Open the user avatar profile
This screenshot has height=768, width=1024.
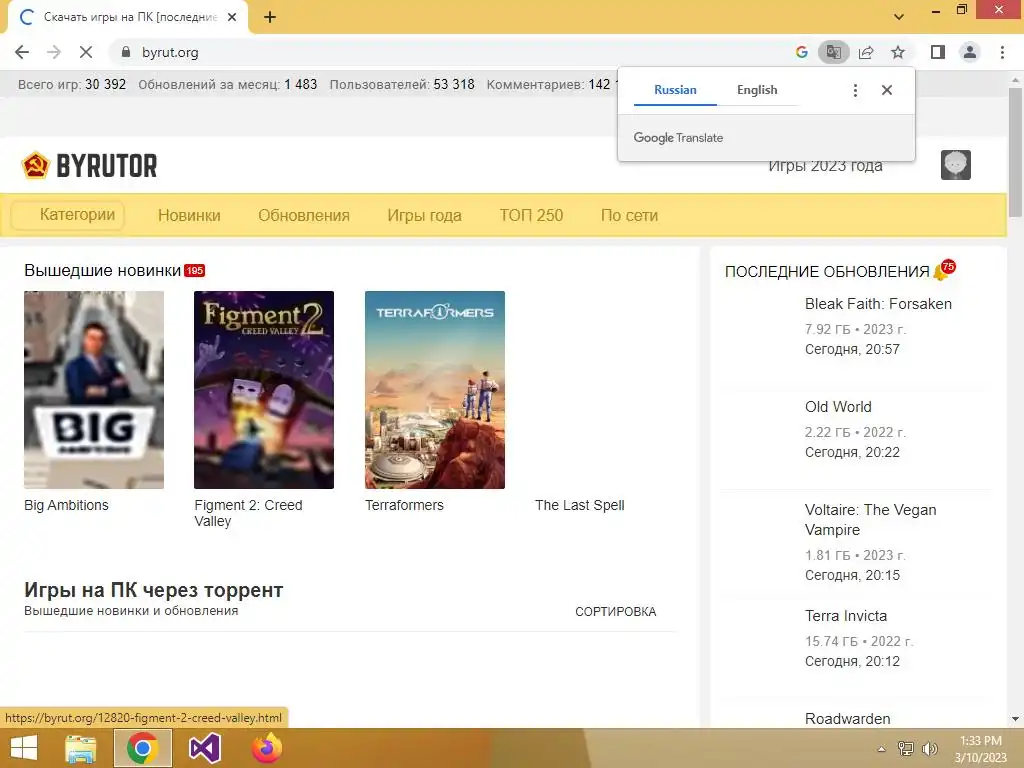click(955, 165)
